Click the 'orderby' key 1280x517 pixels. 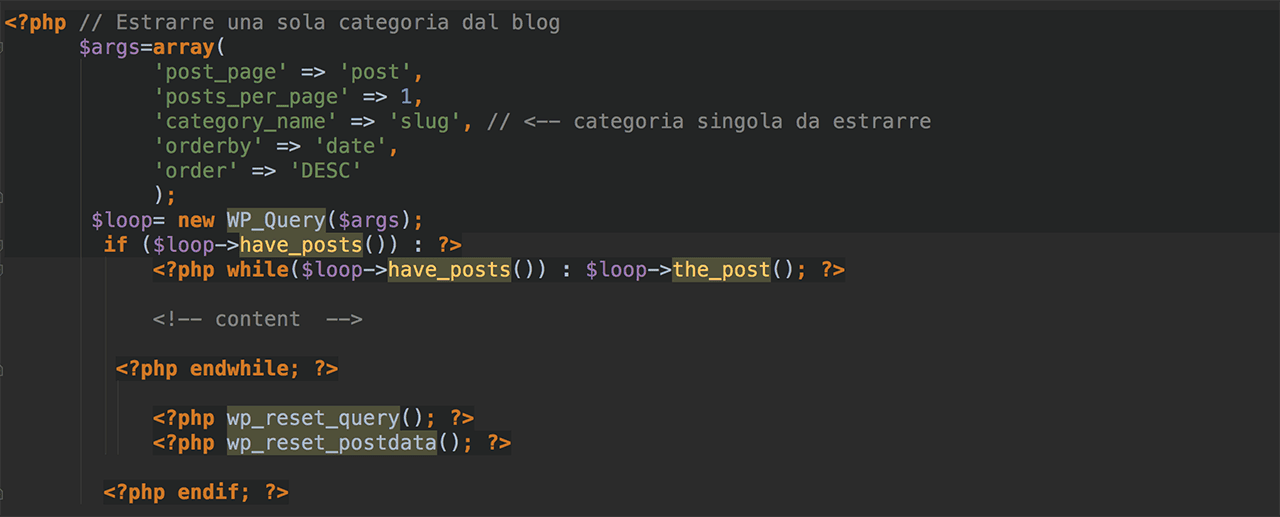point(208,146)
